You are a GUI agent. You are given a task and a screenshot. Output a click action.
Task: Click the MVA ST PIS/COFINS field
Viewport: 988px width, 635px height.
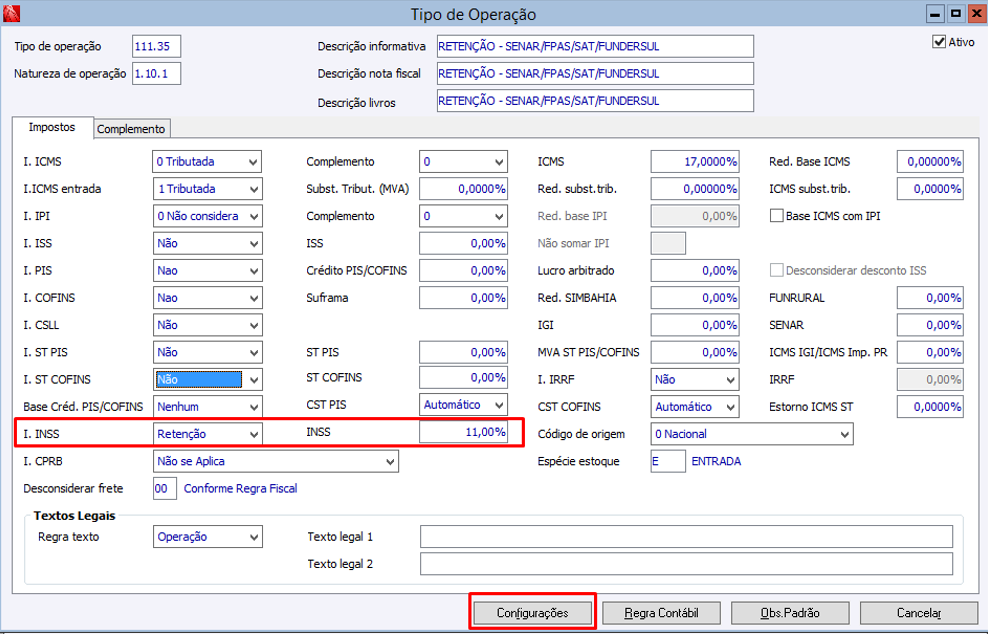[x=694, y=352]
